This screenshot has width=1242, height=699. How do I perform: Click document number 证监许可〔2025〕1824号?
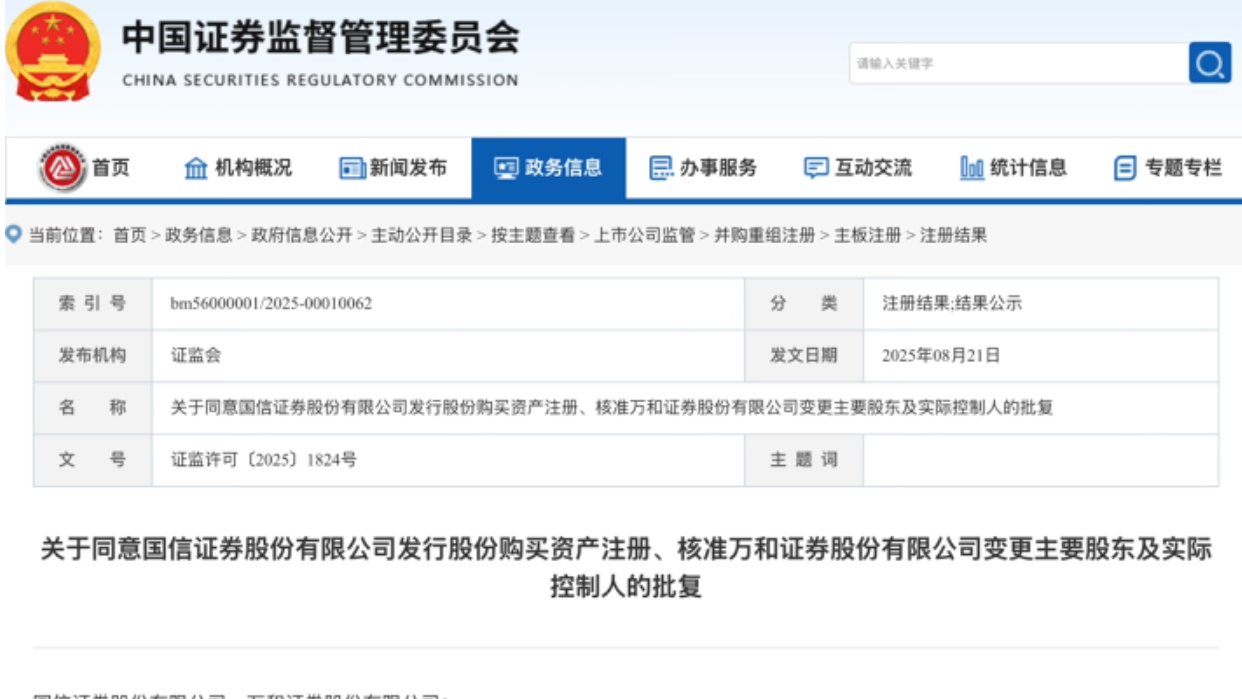click(264, 460)
